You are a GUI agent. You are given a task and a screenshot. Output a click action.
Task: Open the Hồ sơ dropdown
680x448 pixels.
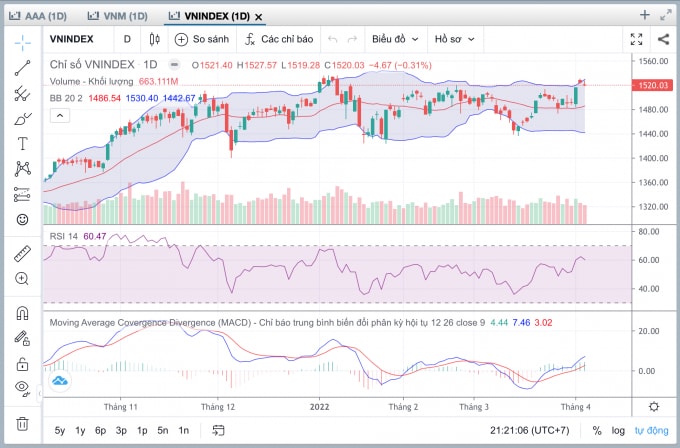point(454,39)
